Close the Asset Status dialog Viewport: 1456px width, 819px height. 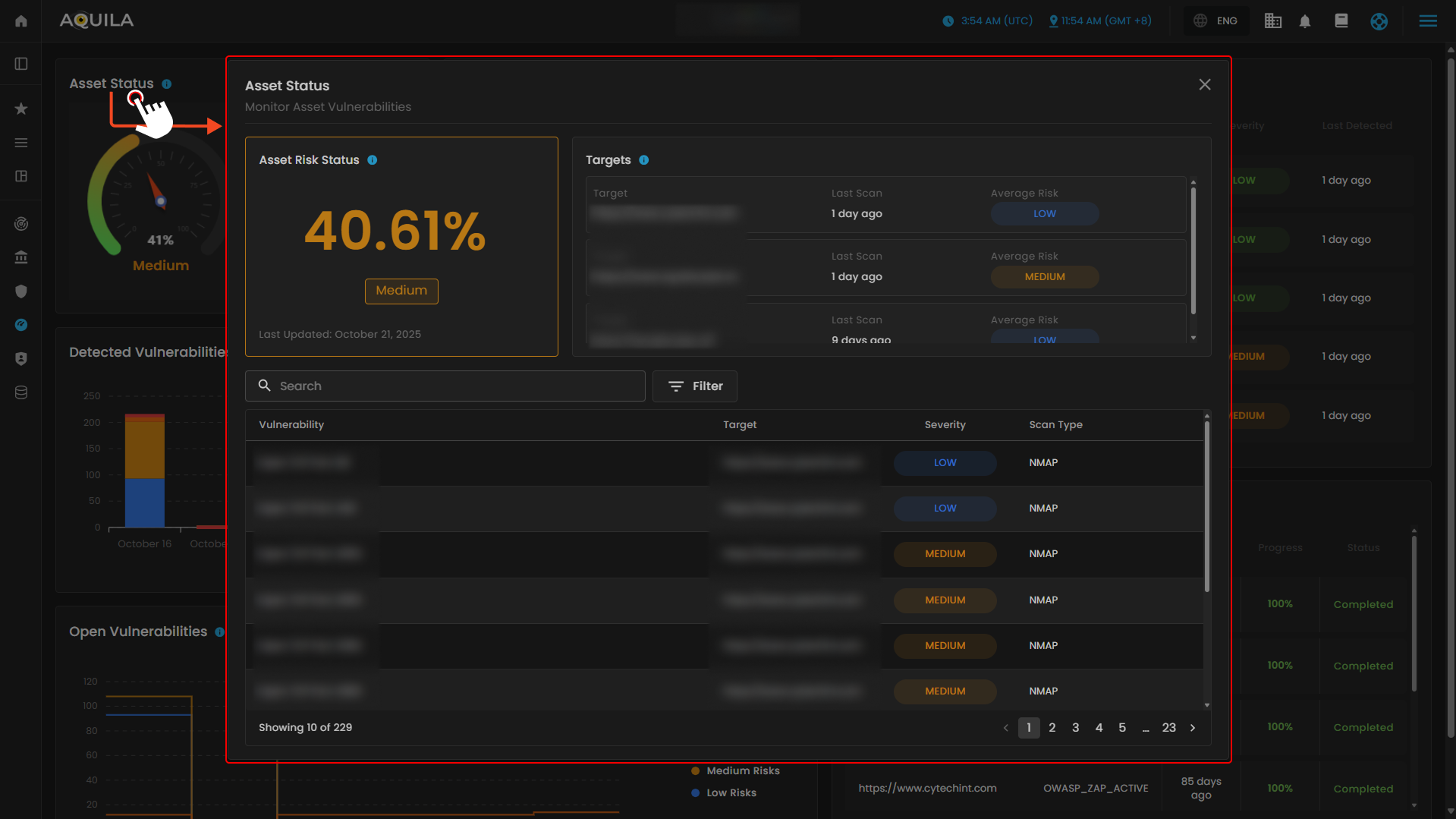[x=1204, y=84]
